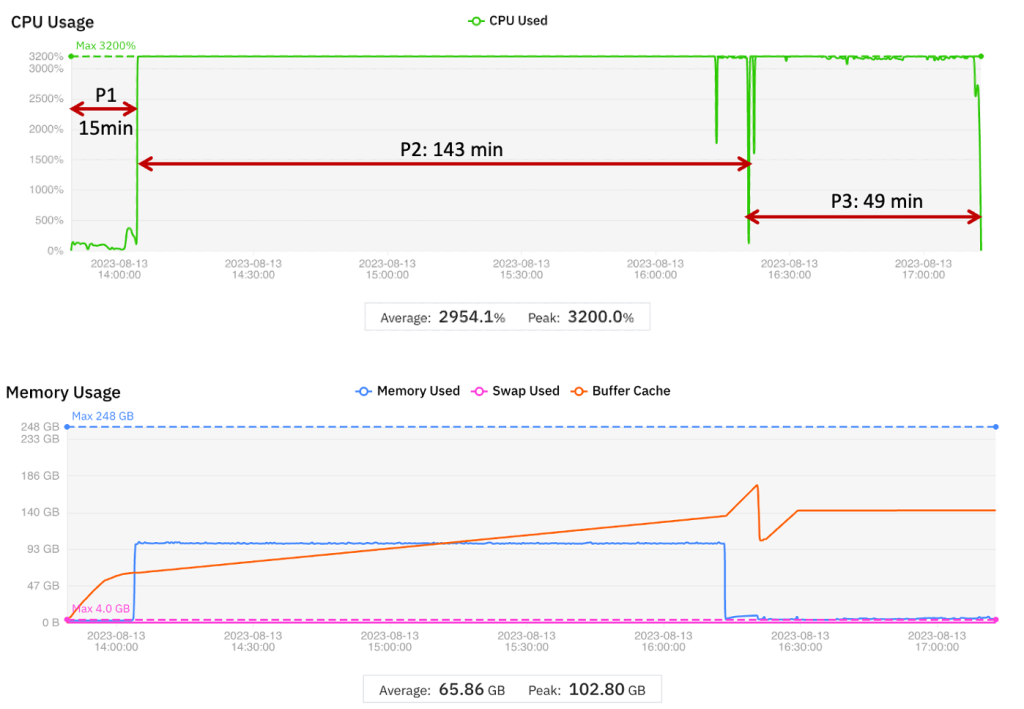This screenshot has width=1024, height=709.
Task: Select the CPU Usage chart title
Action: 51,21
